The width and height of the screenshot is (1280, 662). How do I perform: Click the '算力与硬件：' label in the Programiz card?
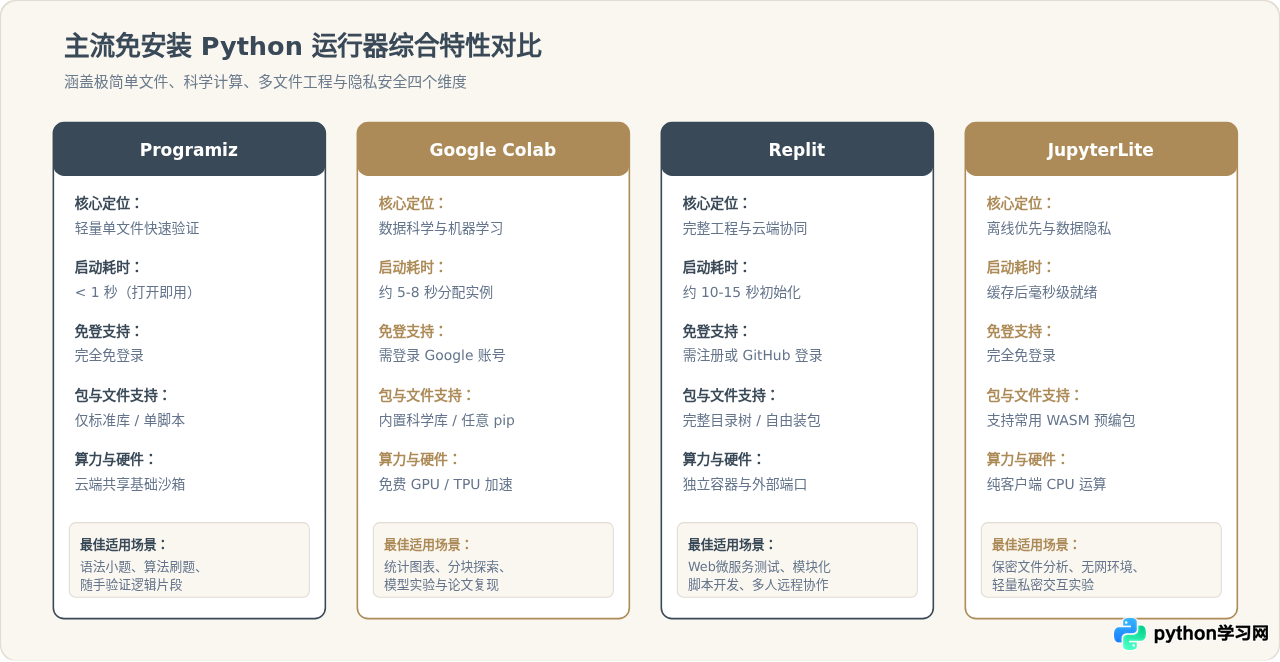tap(115, 459)
